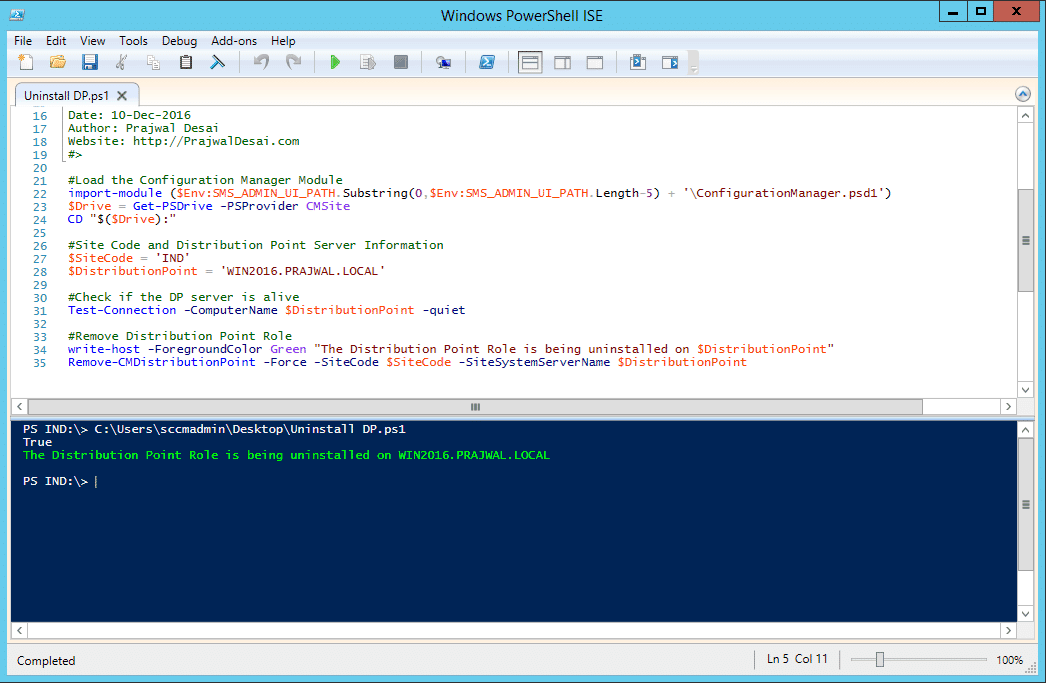Click script pane scroll down arrow
The width and height of the screenshot is (1046, 683).
tap(1025, 390)
